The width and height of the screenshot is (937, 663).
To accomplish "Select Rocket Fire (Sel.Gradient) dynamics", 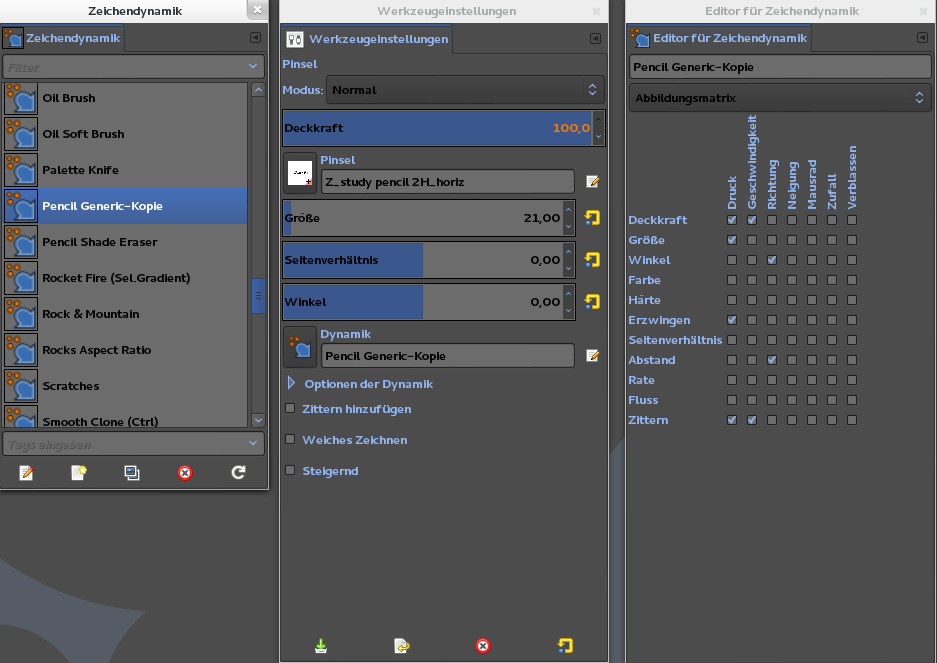I will 125,278.
